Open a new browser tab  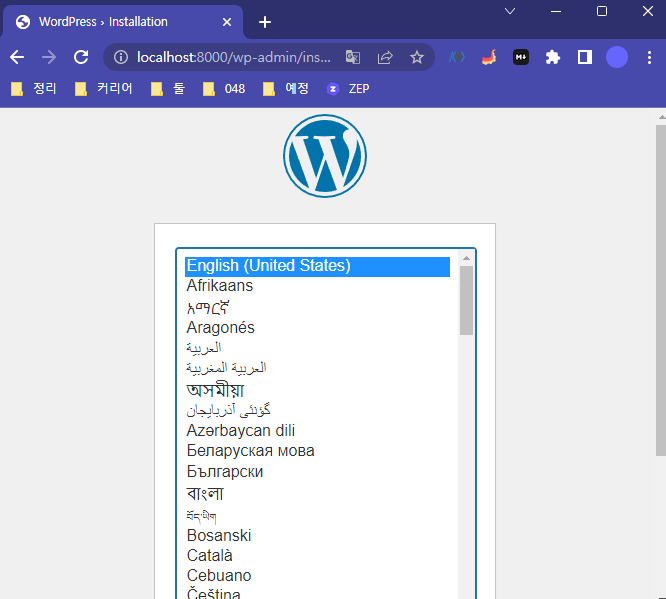coord(265,22)
